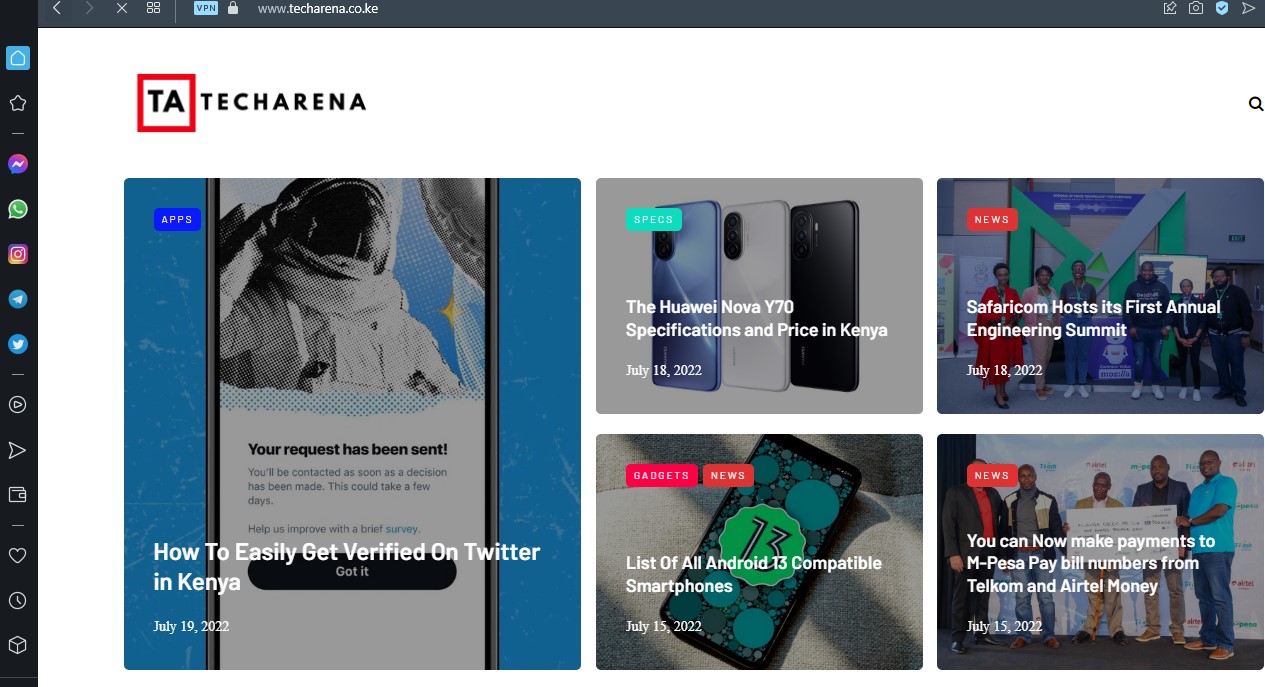
Task: Open tab grid speed dial button
Action: pos(153,8)
